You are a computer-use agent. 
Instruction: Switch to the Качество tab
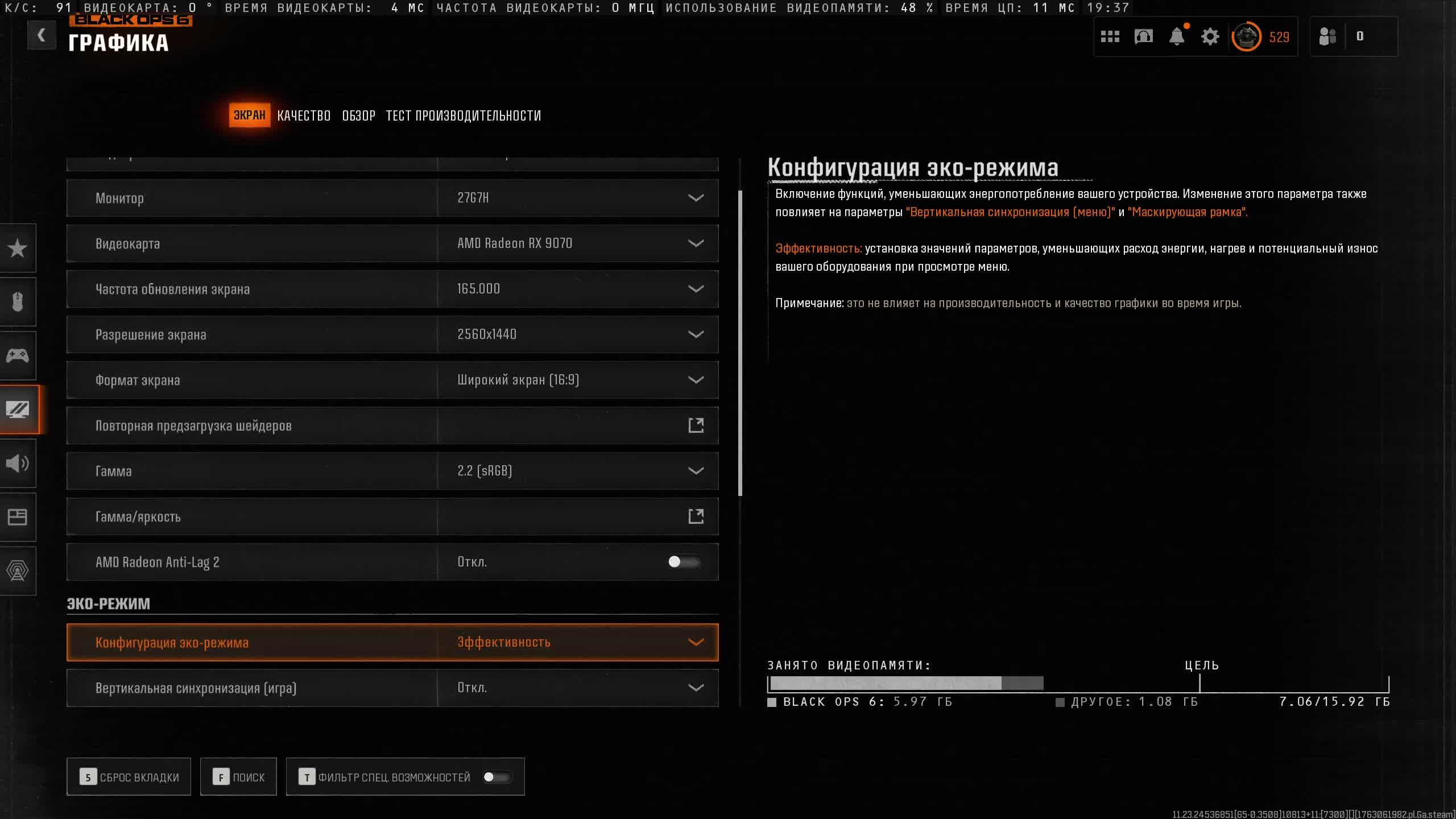click(304, 115)
